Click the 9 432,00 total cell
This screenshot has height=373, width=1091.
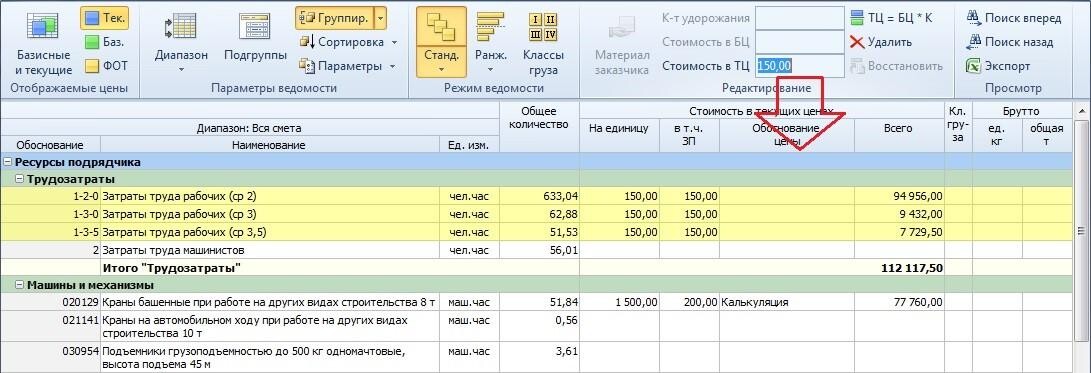point(899,214)
